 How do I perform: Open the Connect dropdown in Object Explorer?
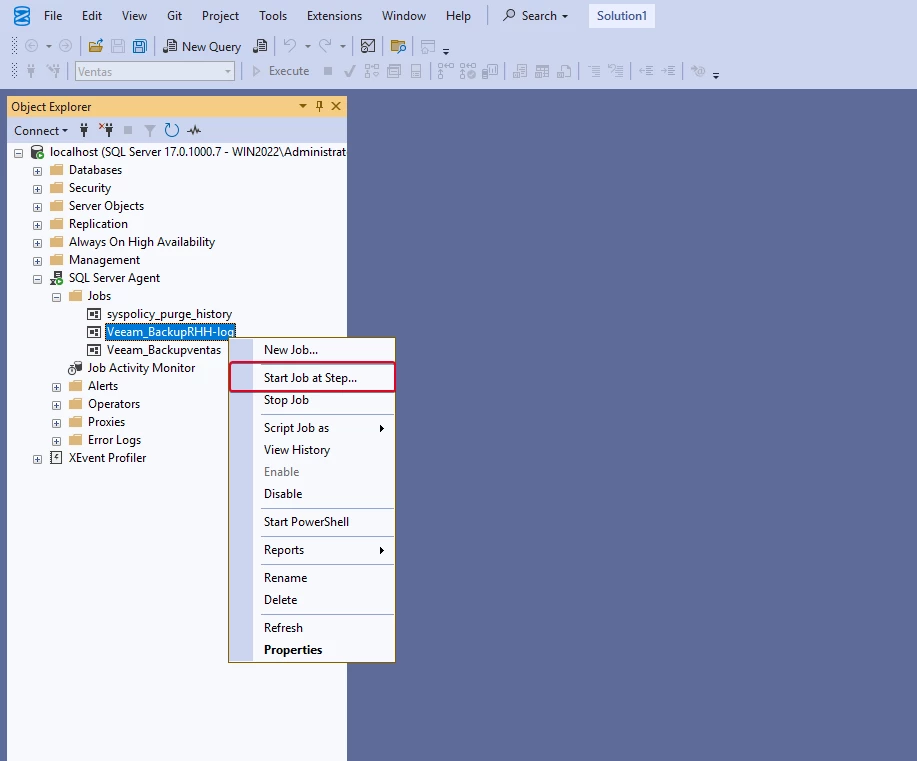[x=41, y=130]
